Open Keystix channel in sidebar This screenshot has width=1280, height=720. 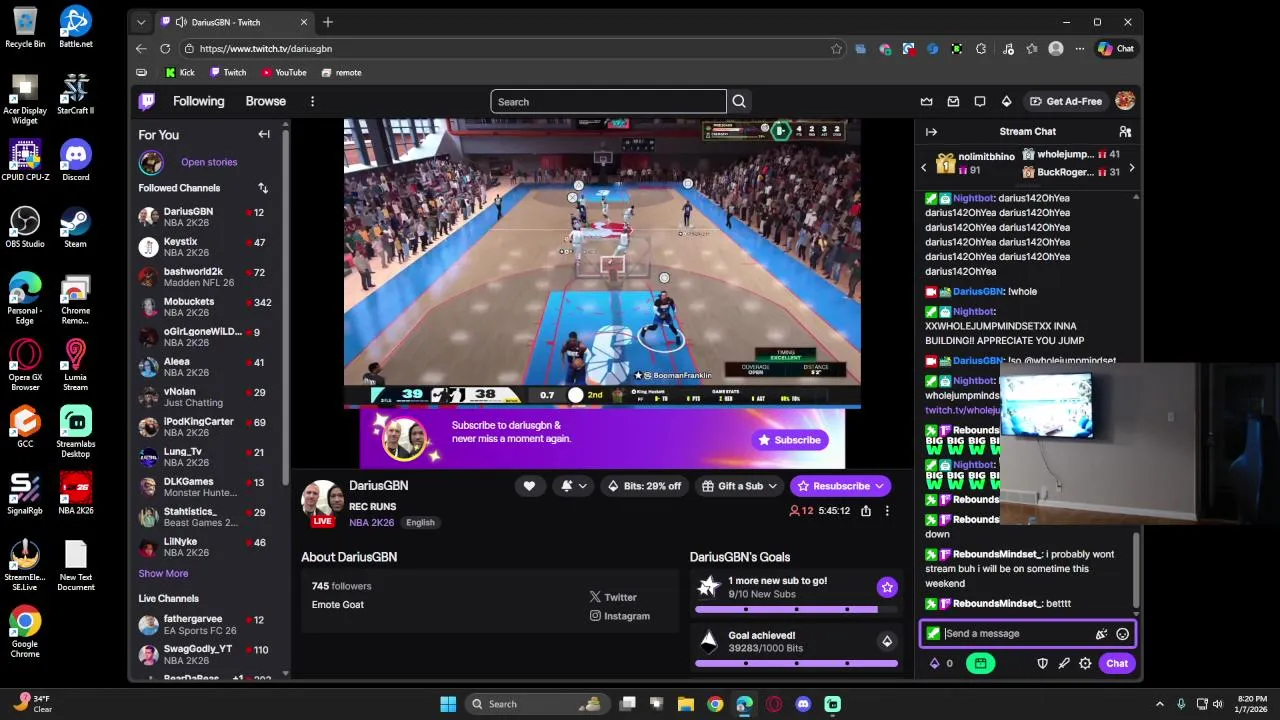pos(208,248)
